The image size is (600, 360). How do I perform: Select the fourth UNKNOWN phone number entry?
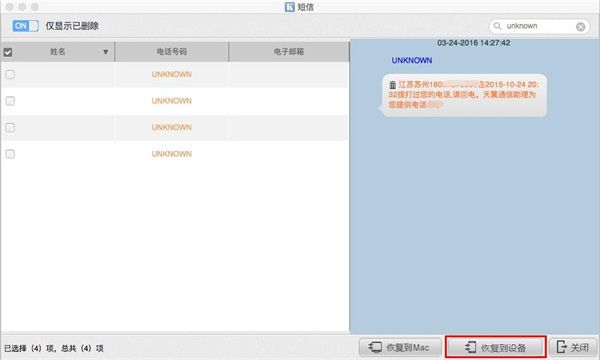click(171, 154)
